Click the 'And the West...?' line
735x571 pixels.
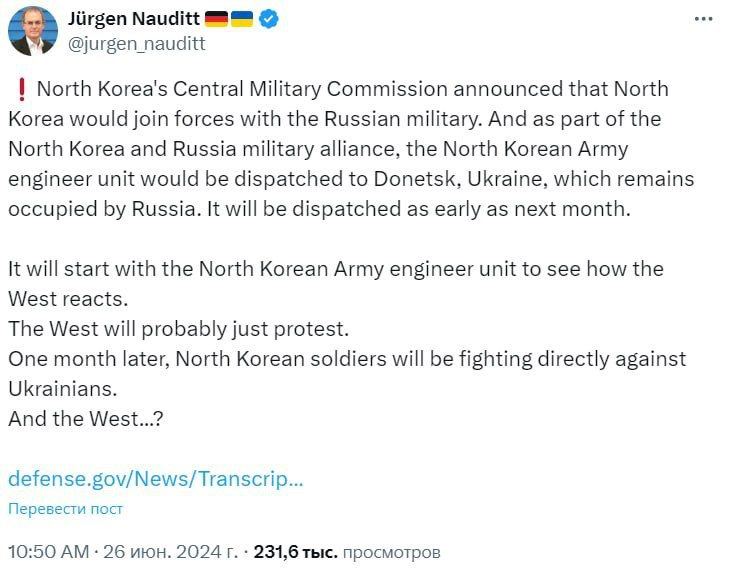[85, 418]
